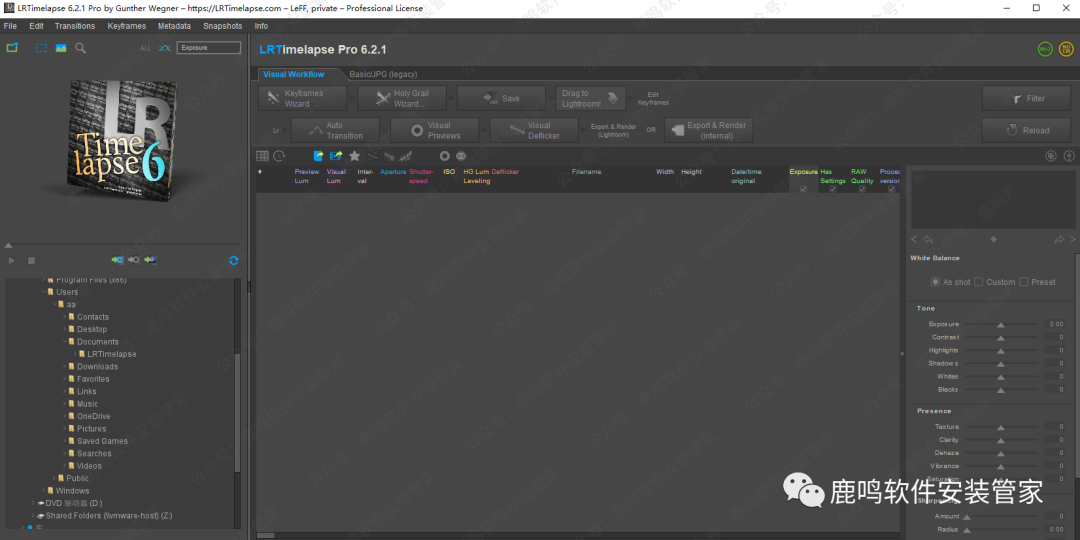Click the single-file blue export icon
1080x540 pixels.
(318, 156)
